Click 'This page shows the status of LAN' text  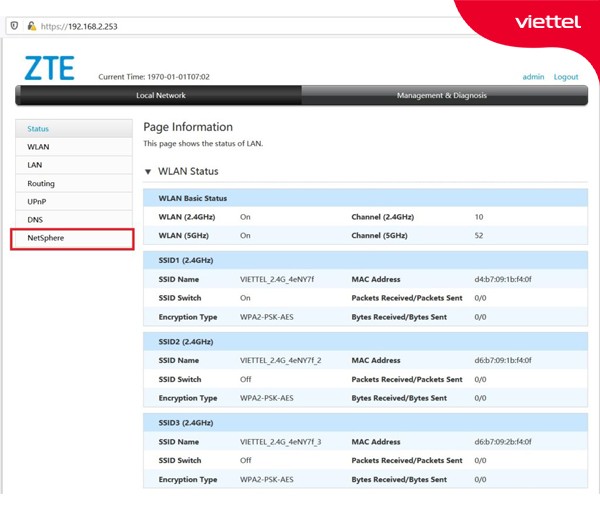click(203, 143)
